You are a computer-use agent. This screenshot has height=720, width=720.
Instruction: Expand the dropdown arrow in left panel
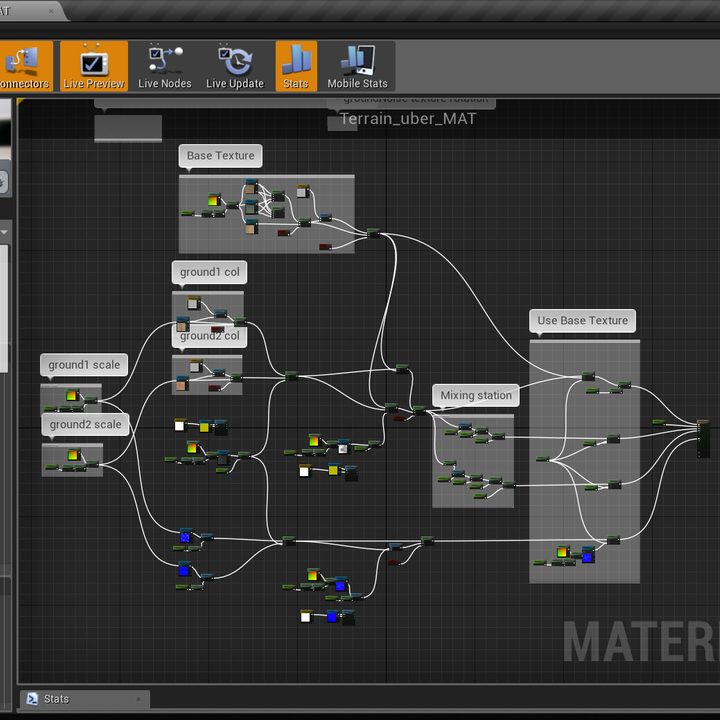point(4,232)
